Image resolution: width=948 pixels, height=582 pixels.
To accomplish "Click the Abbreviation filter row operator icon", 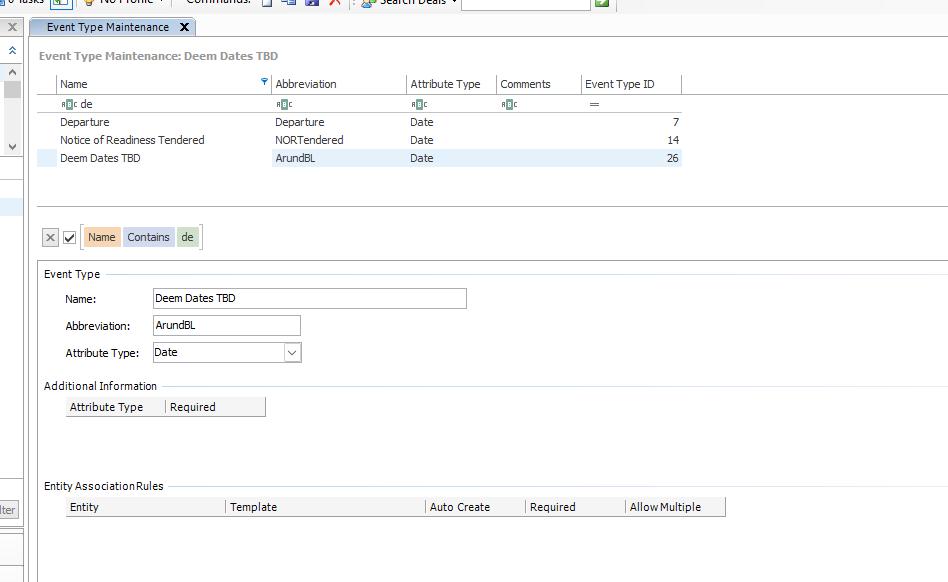I will tap(284, 104).
